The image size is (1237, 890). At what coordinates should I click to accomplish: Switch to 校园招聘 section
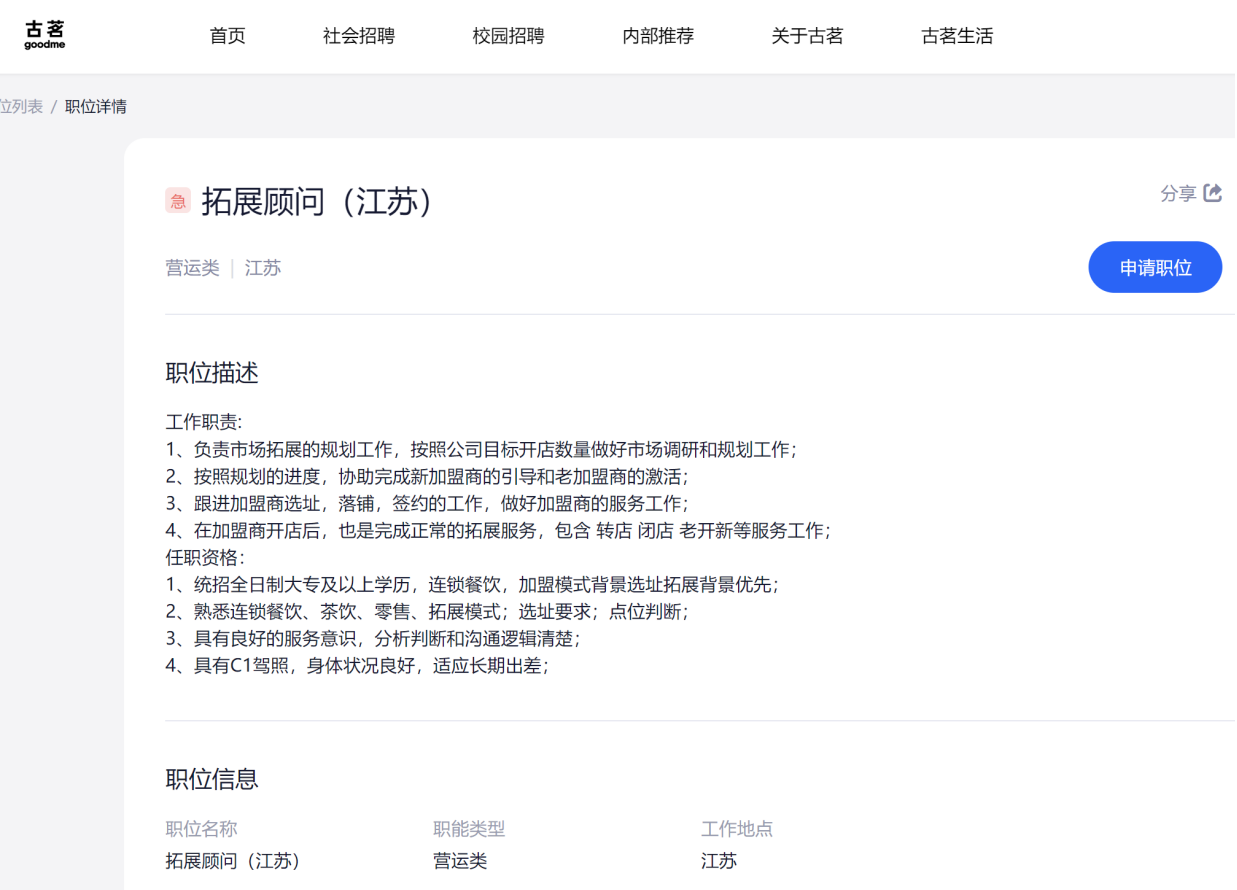click(508, 36)
